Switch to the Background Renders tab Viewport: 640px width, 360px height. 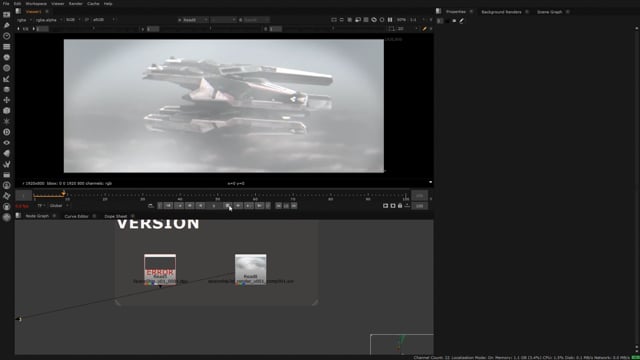coord(501,12)
